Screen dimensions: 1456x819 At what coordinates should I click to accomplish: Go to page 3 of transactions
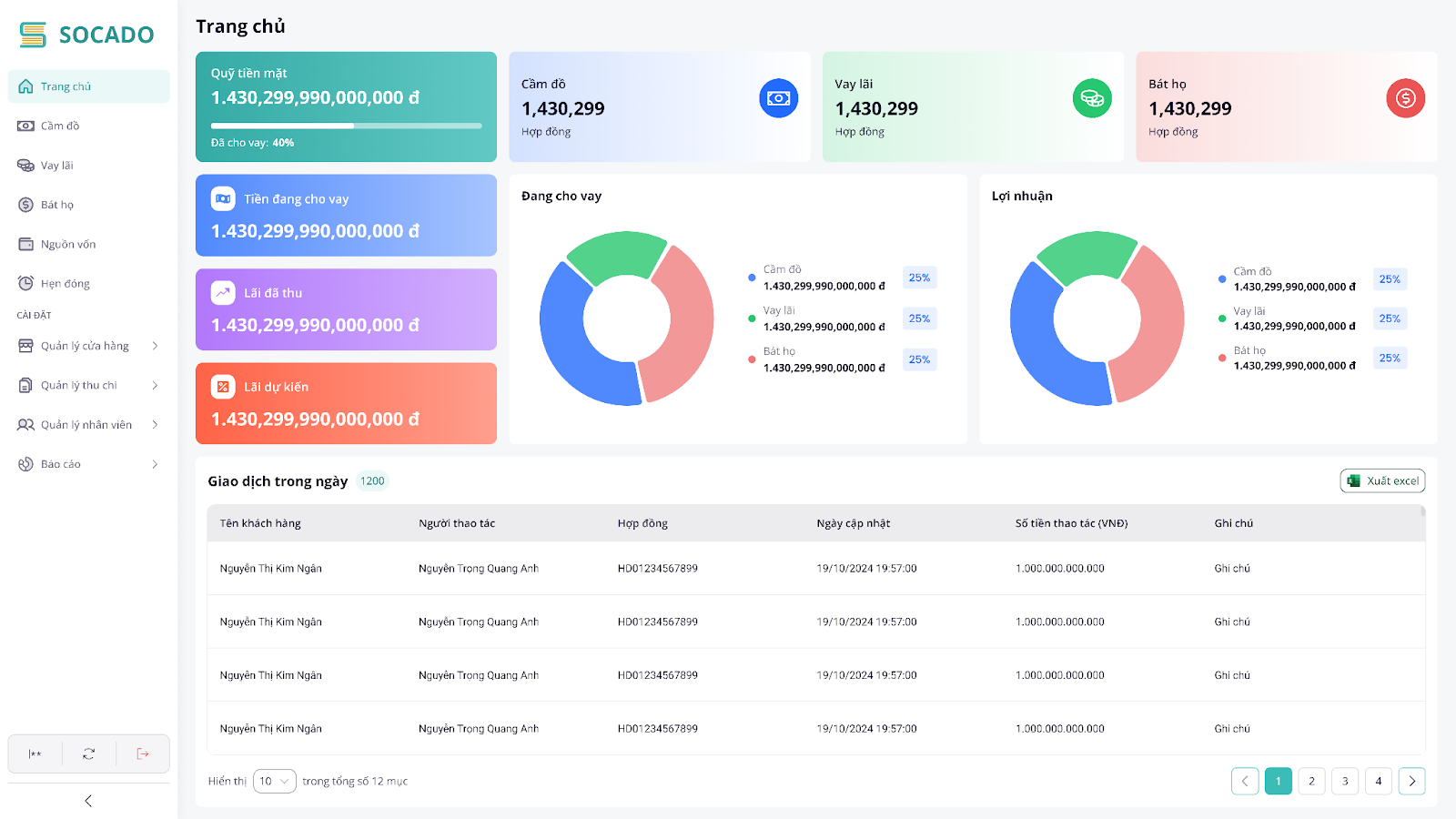[1345, 781]
